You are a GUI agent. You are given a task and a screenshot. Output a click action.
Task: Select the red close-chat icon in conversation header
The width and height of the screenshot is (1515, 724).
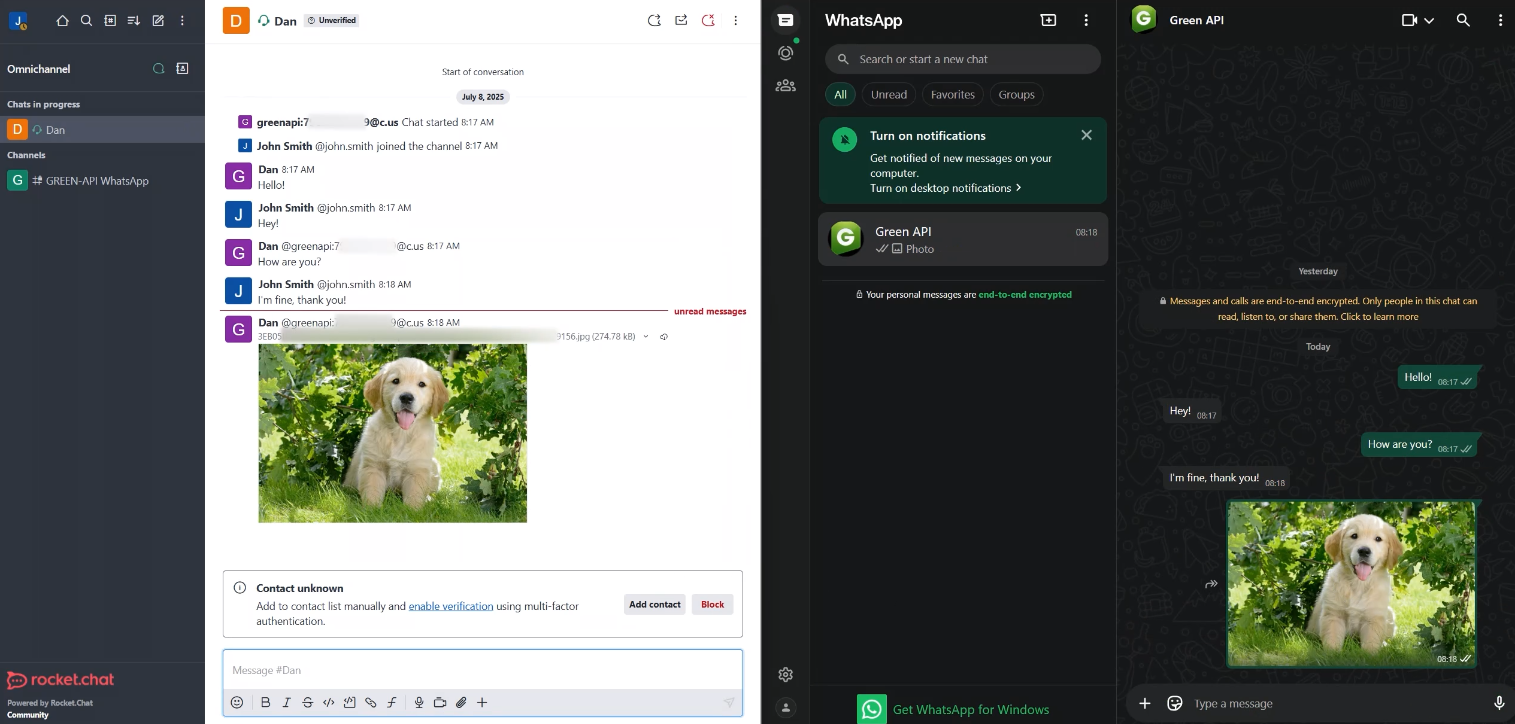[x=708, y=20]
